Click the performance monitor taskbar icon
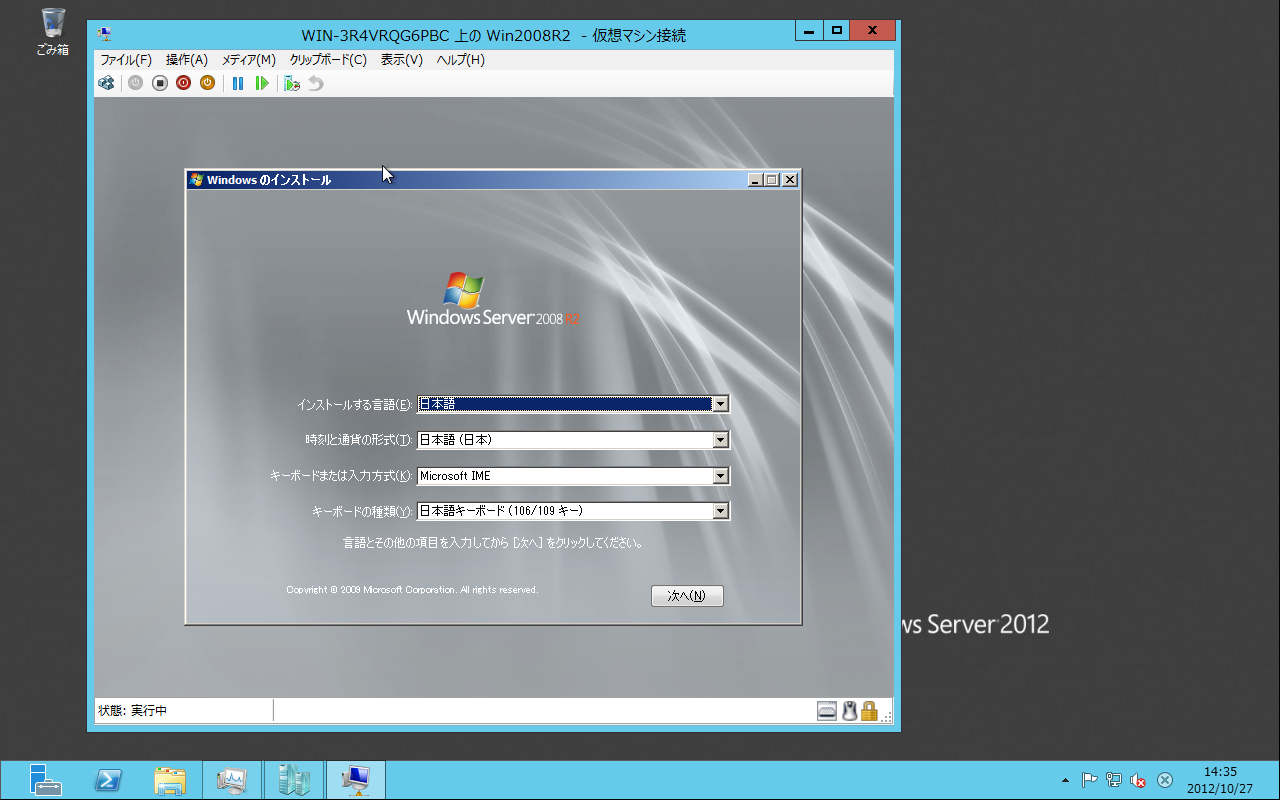Viewport: 1280px width, 800px height. pos(232,780)
